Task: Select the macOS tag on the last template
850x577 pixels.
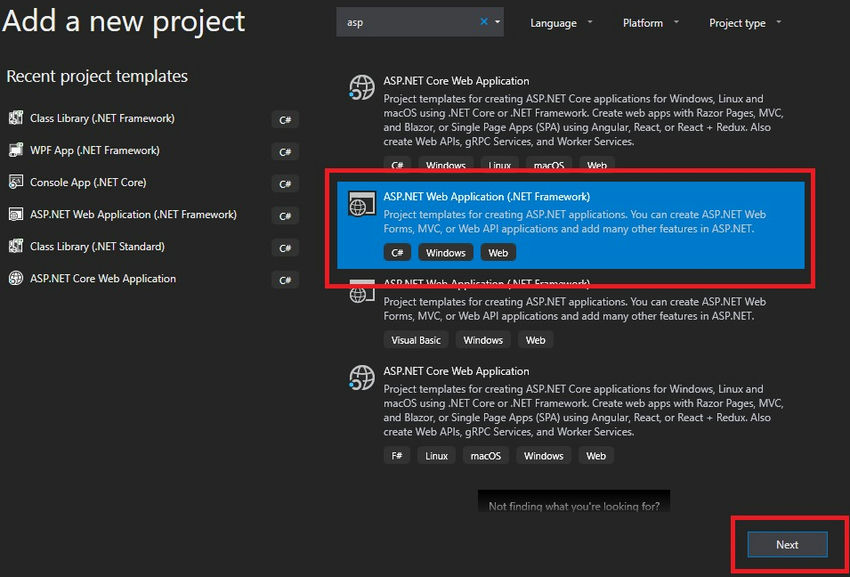Action: tap(485, 455)
